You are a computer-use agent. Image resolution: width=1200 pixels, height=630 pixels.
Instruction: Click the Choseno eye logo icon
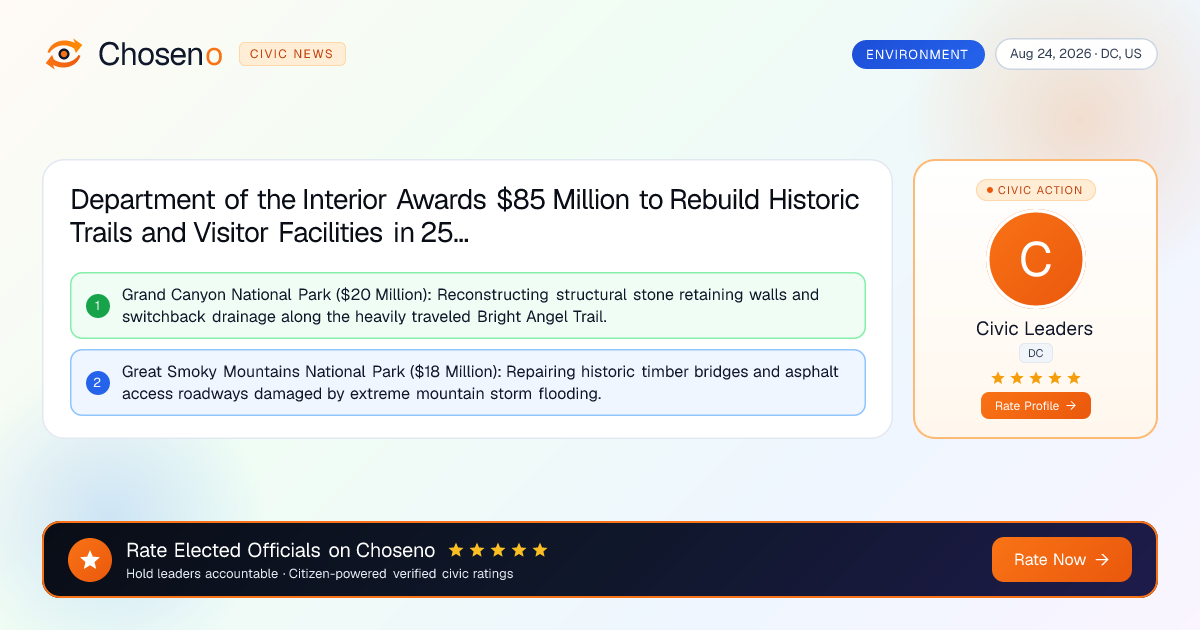(x=64, y=54)
